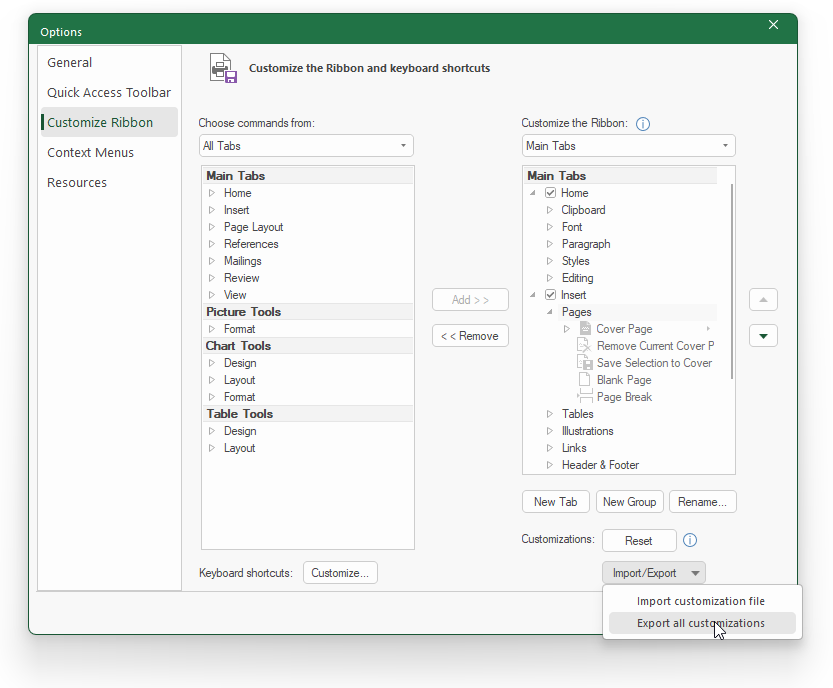
Task: Select Layout under Table Tools
Action: click(x=240, y=448)
